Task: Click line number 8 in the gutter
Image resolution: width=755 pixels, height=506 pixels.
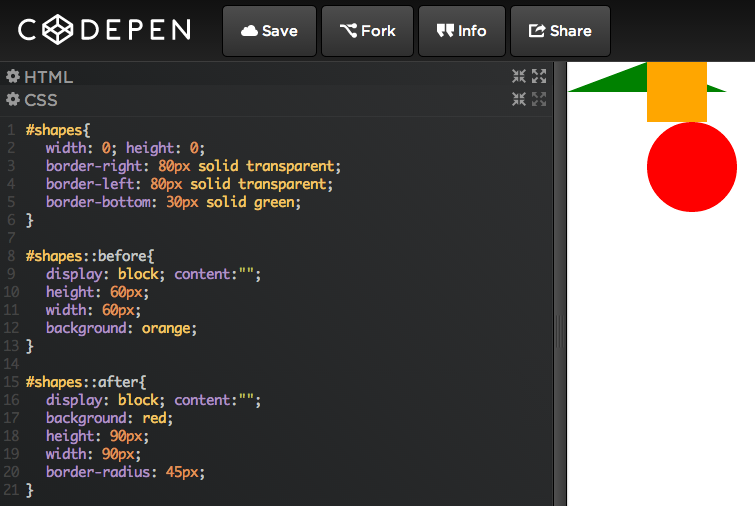Action: [x=12, y=256]
